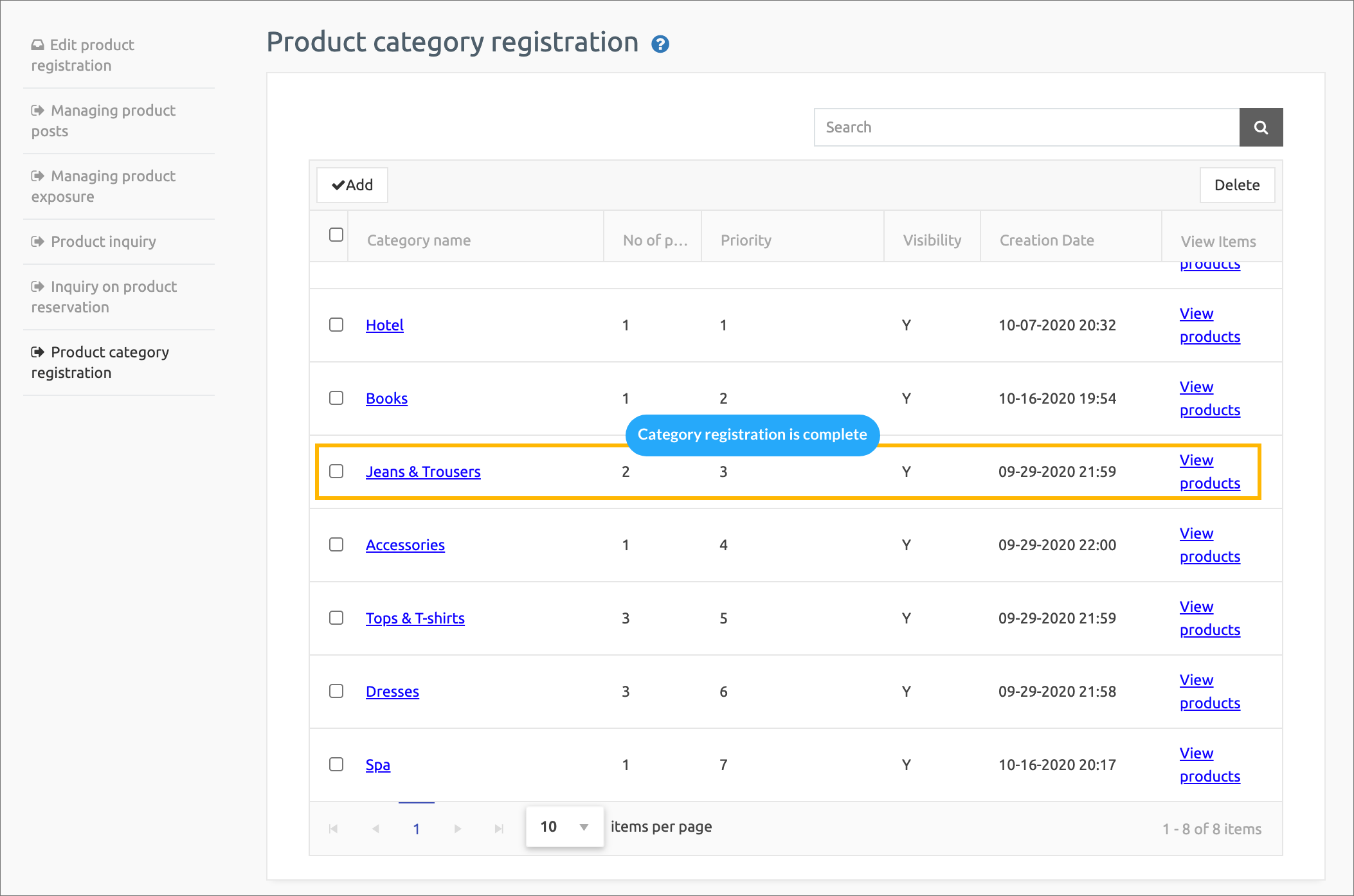Sort by the Creation Date column header
Viewport: 1354px width, 896px height.
pyautogui.click(x=1047, y=240)
